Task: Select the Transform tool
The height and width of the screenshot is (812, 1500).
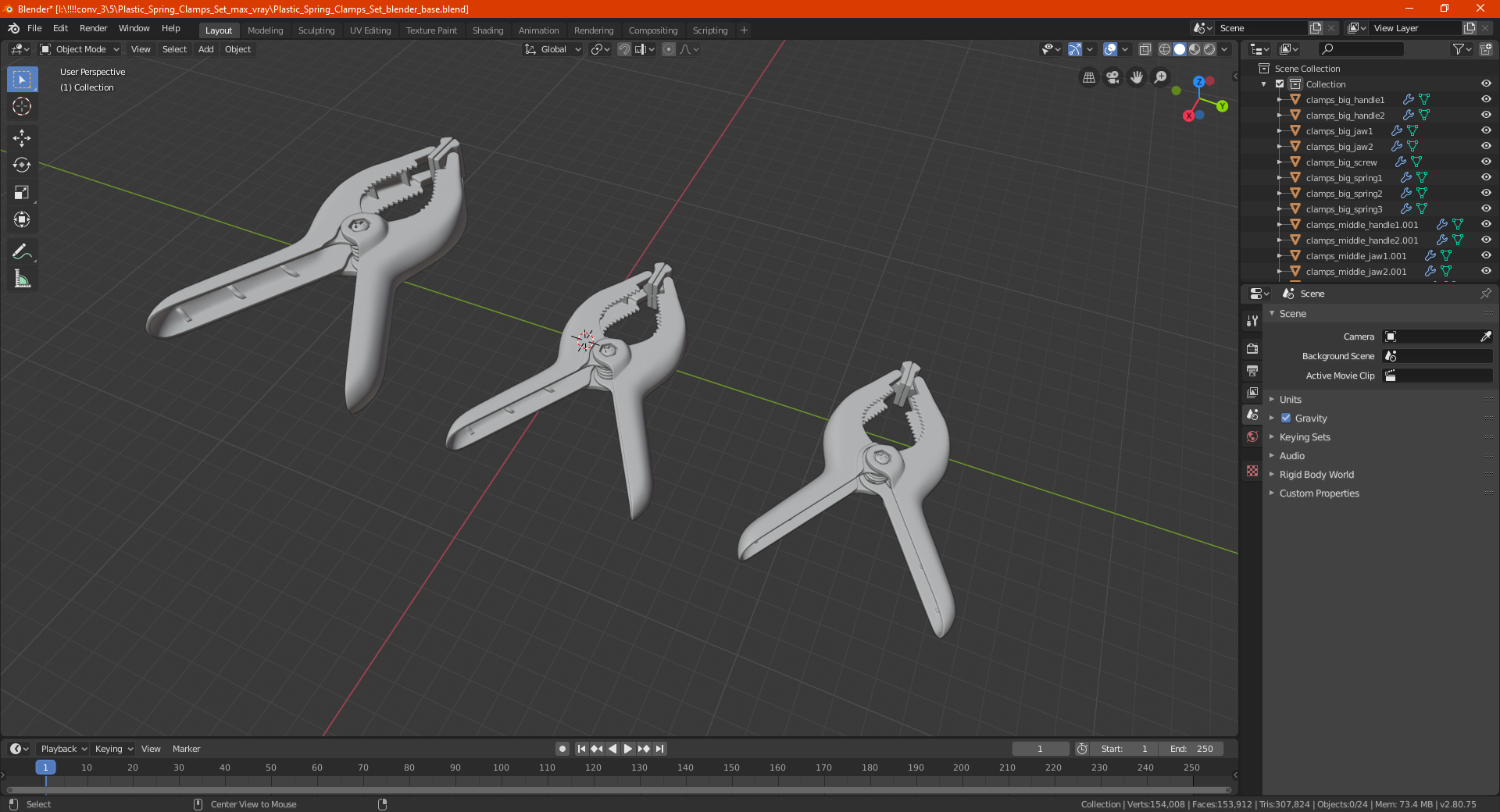Action: 22,219
